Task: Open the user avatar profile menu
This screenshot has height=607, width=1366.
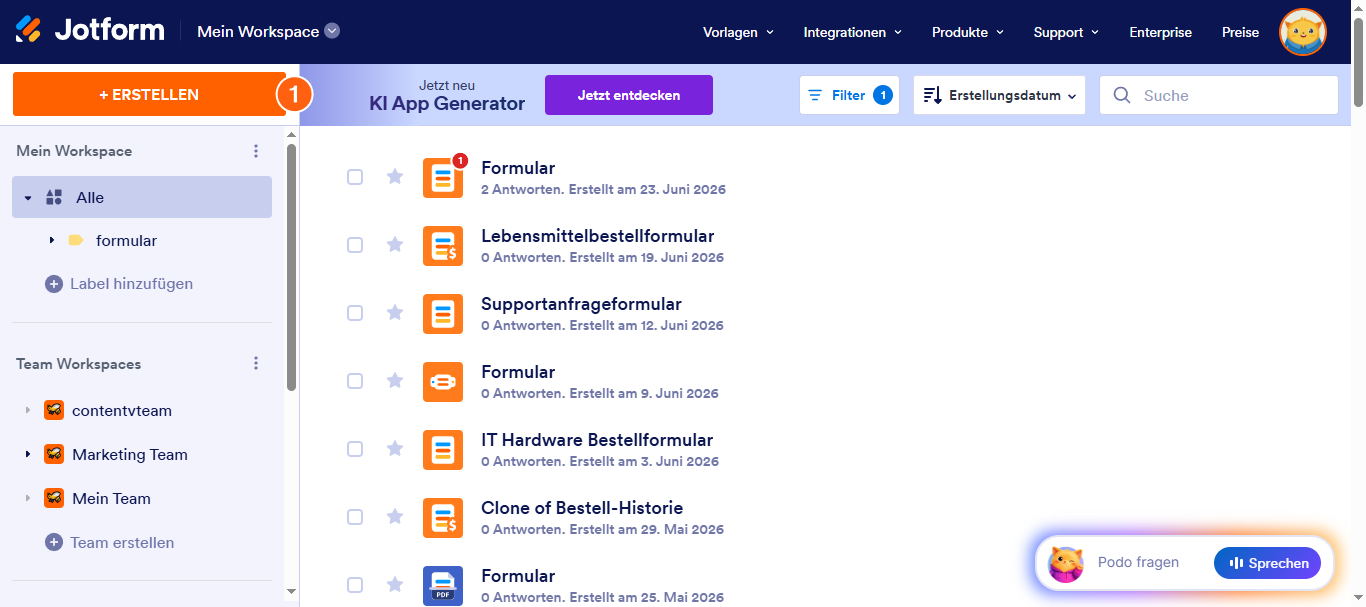Action: pos(1303,32)
